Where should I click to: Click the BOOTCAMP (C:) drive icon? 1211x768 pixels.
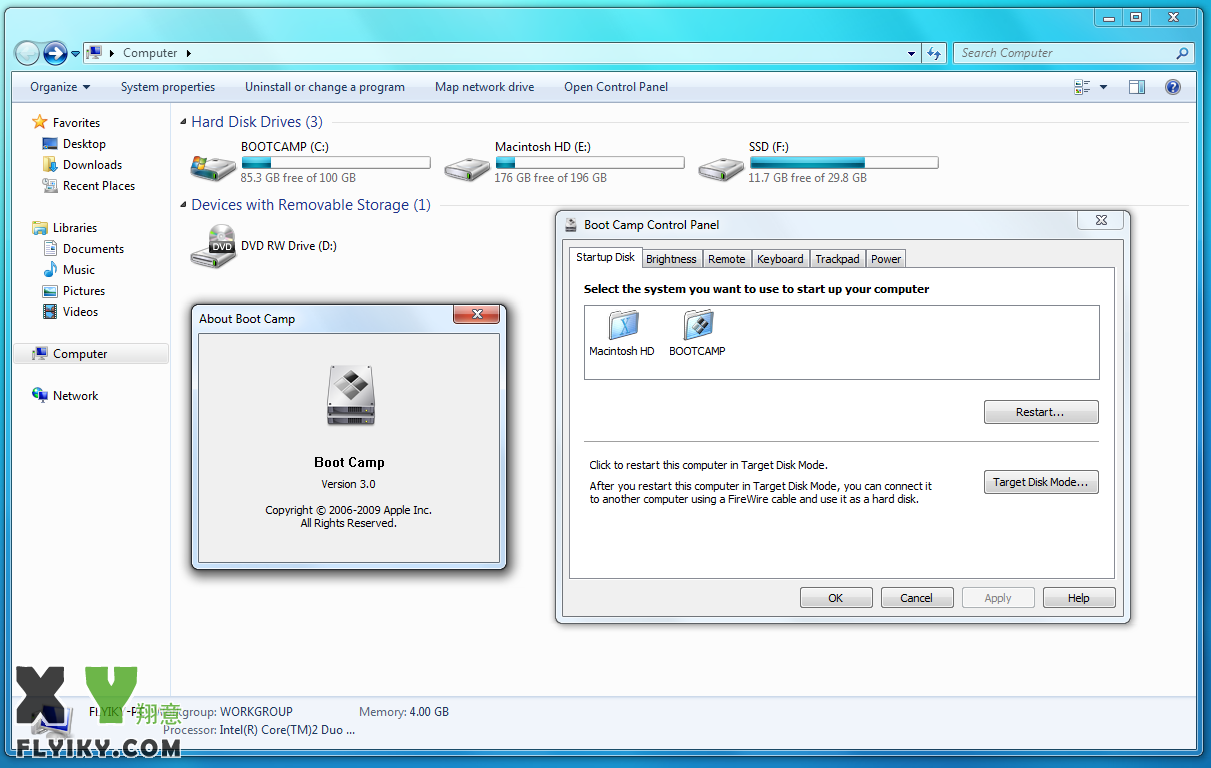pos(213,167)
